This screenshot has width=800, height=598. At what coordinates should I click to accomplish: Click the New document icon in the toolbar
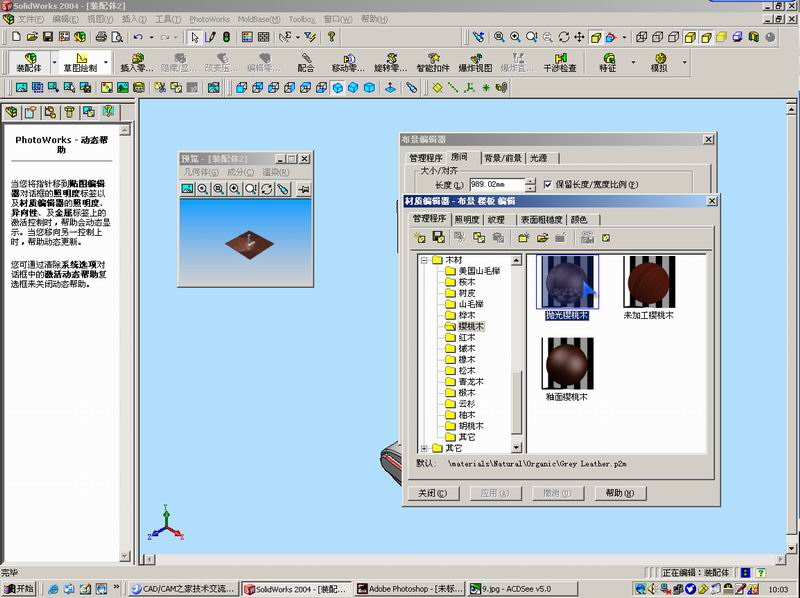[x=16, y=37]
